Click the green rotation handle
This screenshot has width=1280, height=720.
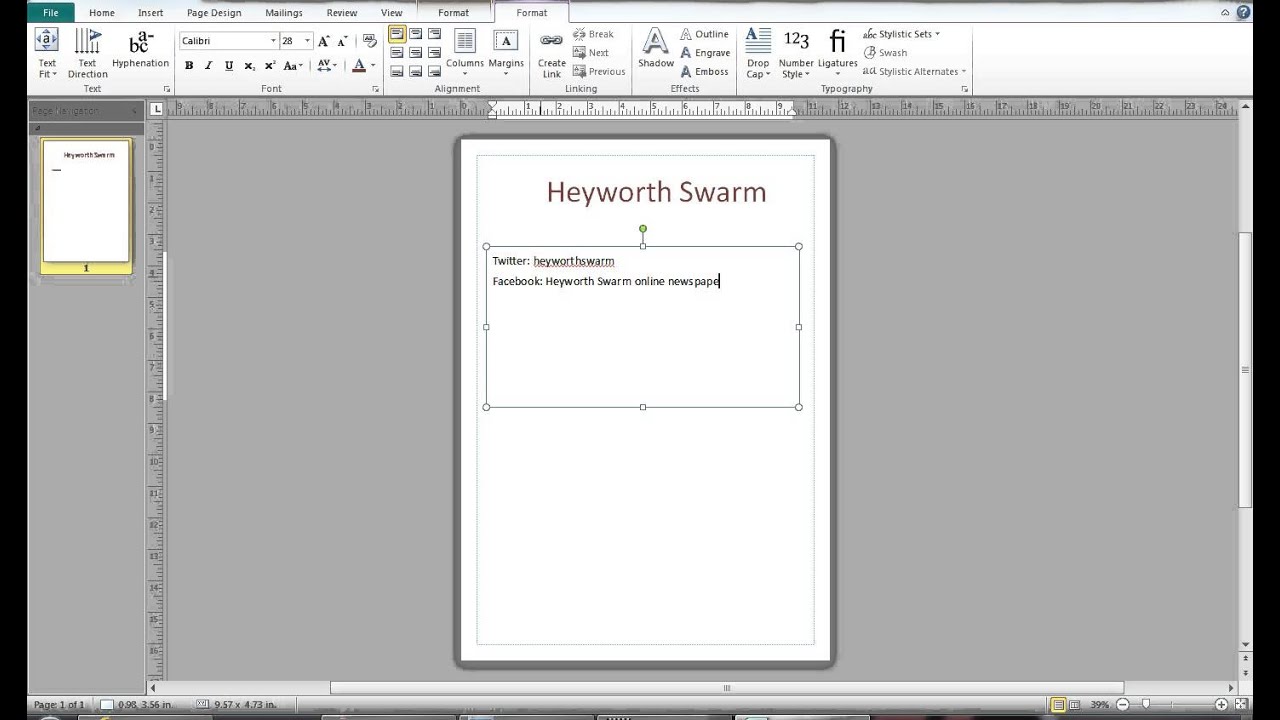643,229
